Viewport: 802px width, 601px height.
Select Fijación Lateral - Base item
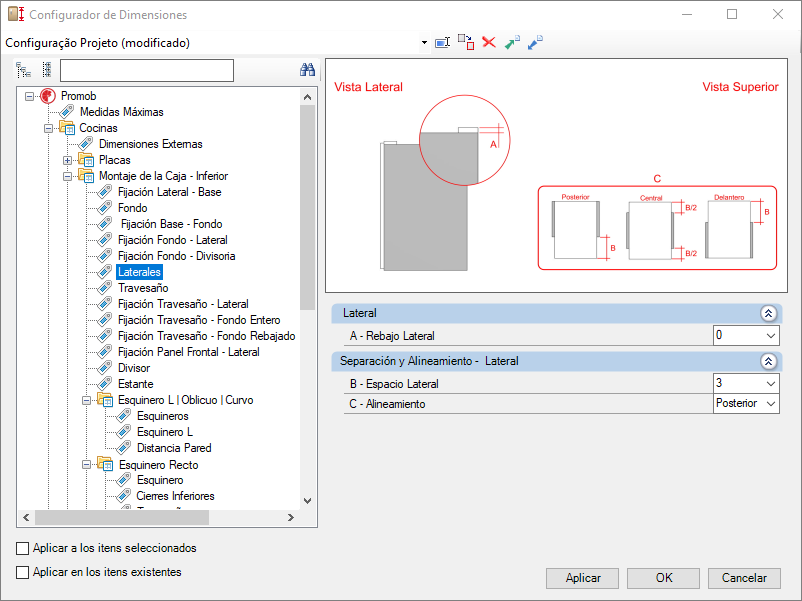[169, 192]
